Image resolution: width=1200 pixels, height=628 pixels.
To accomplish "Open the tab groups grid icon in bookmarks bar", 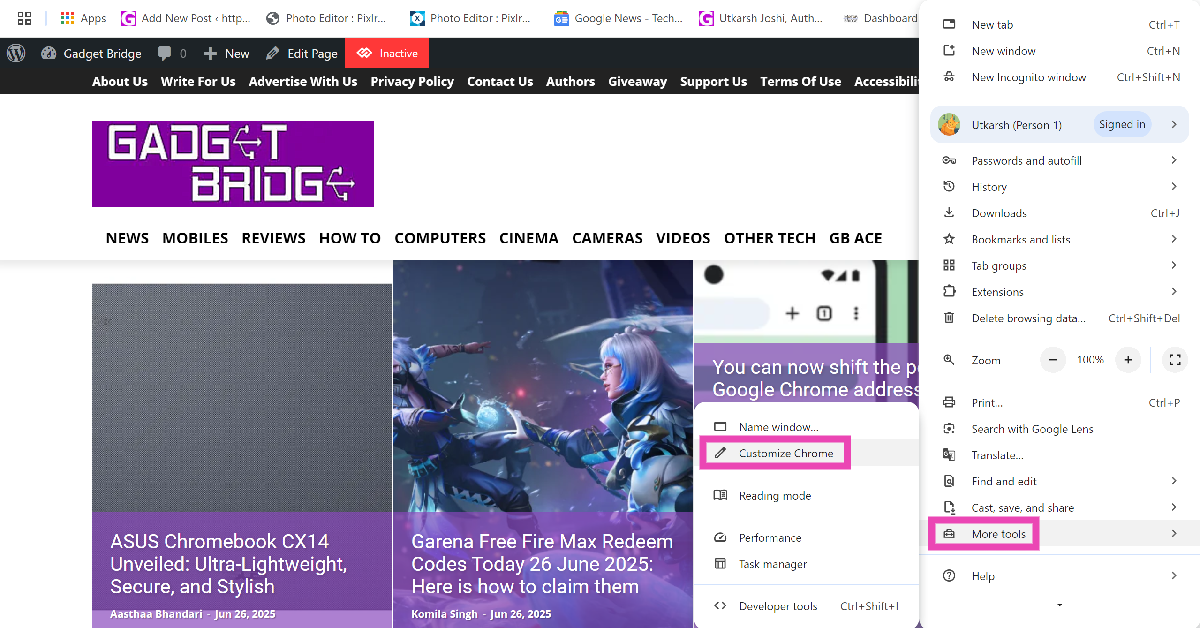I will [24, 18].
